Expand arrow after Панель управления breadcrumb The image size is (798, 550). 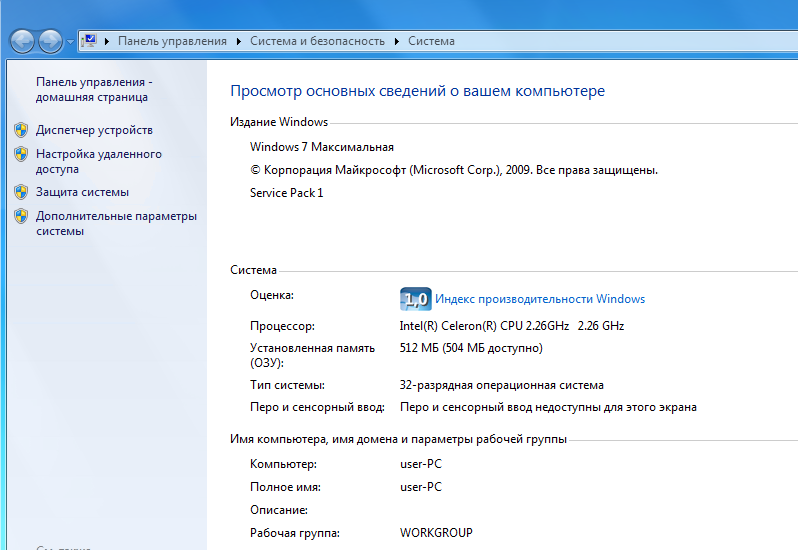(x=239, y=41)
